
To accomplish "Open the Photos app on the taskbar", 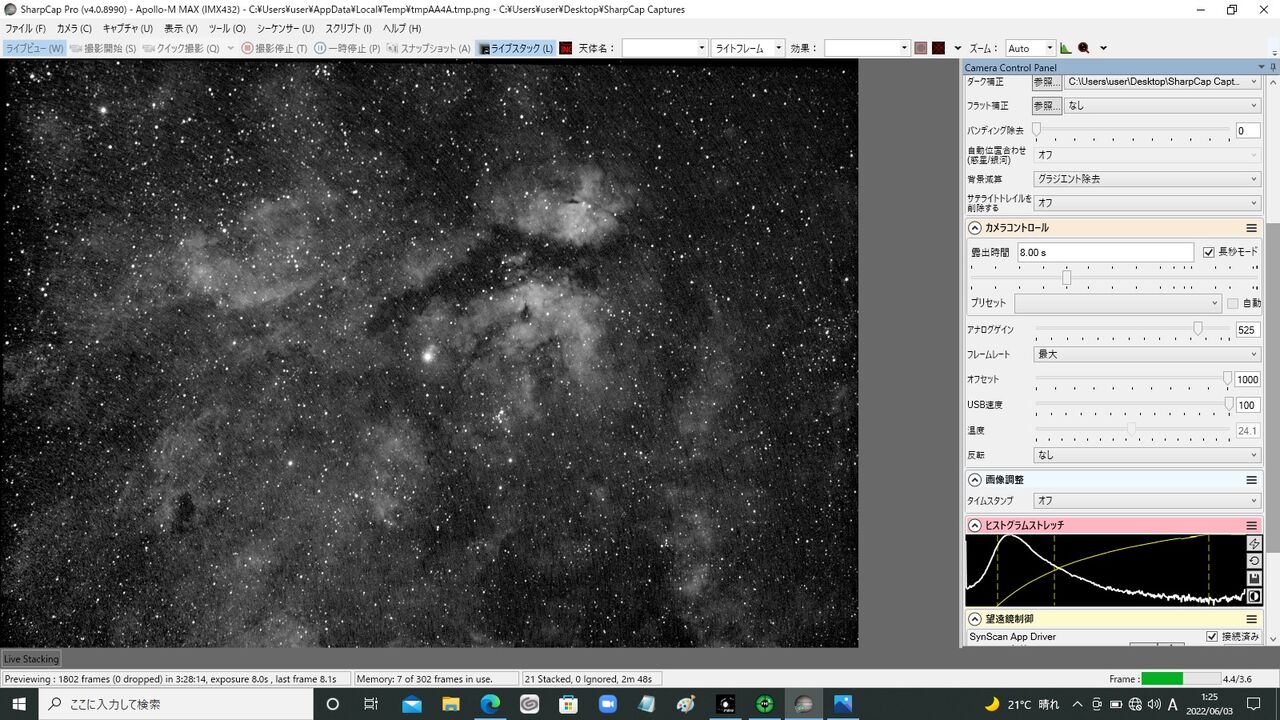I will [x=842, y=704].
